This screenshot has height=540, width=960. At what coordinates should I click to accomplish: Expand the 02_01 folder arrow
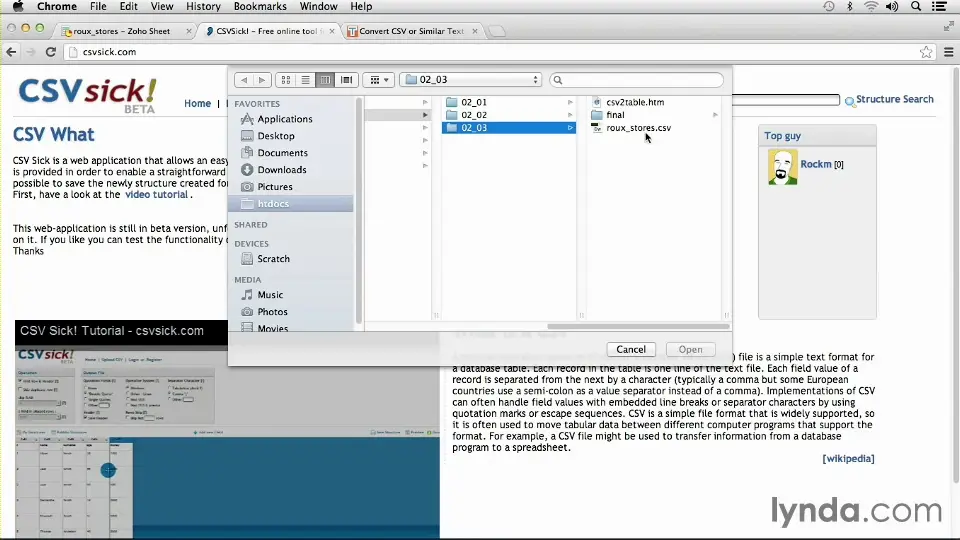coord(570,102)
